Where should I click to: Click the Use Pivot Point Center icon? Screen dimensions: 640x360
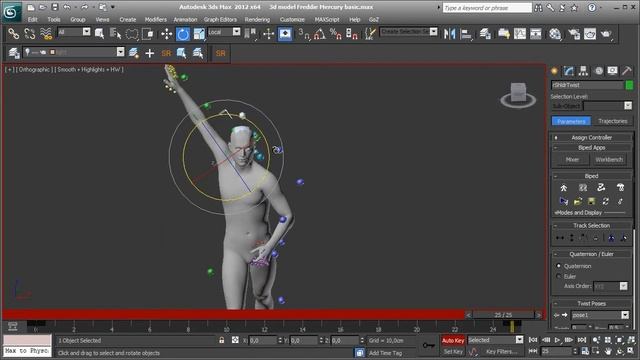(250, 33)
